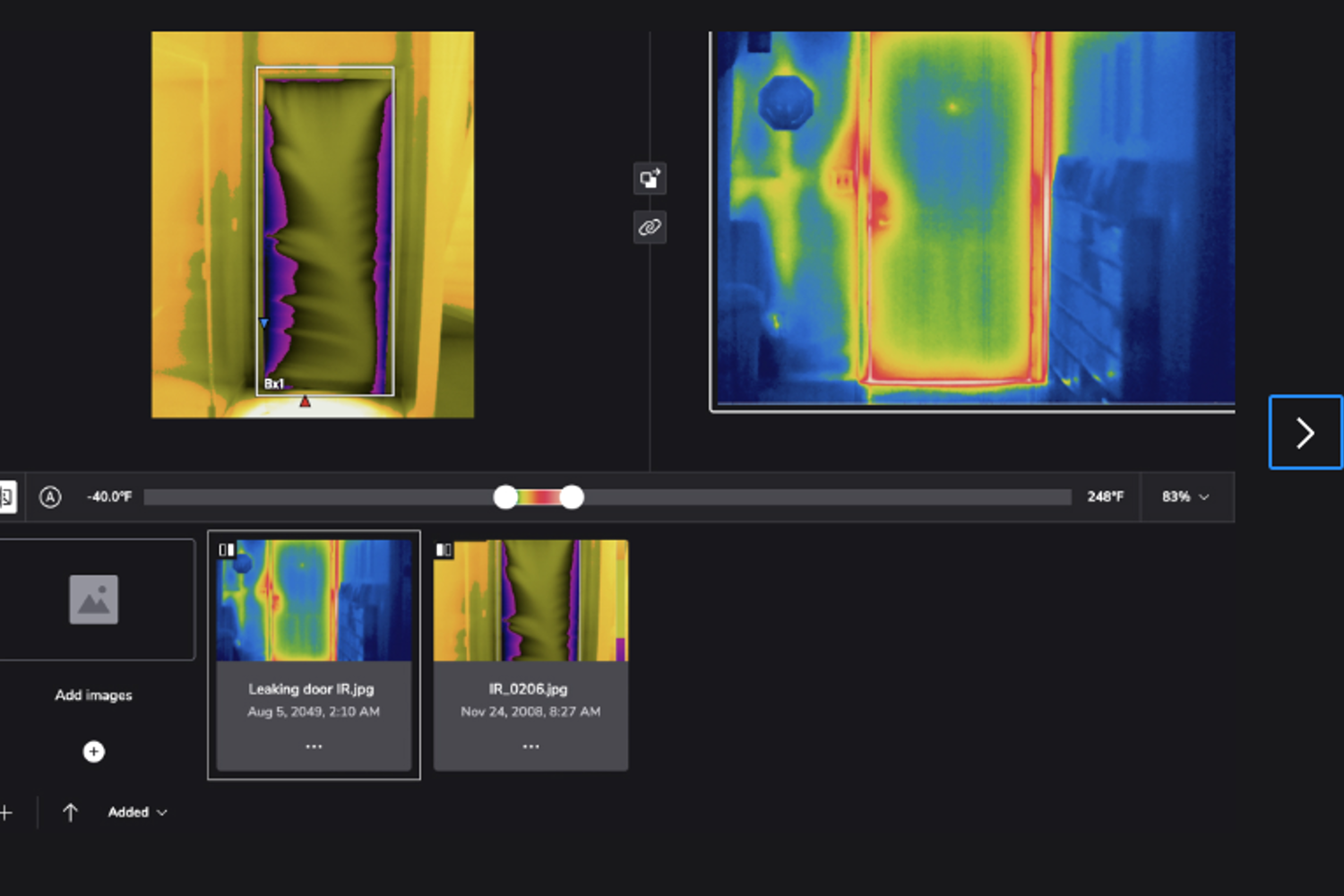1344x896 pixels.
Task: Click the red hot spot marker triangle
Action: (x=305, y=401)
